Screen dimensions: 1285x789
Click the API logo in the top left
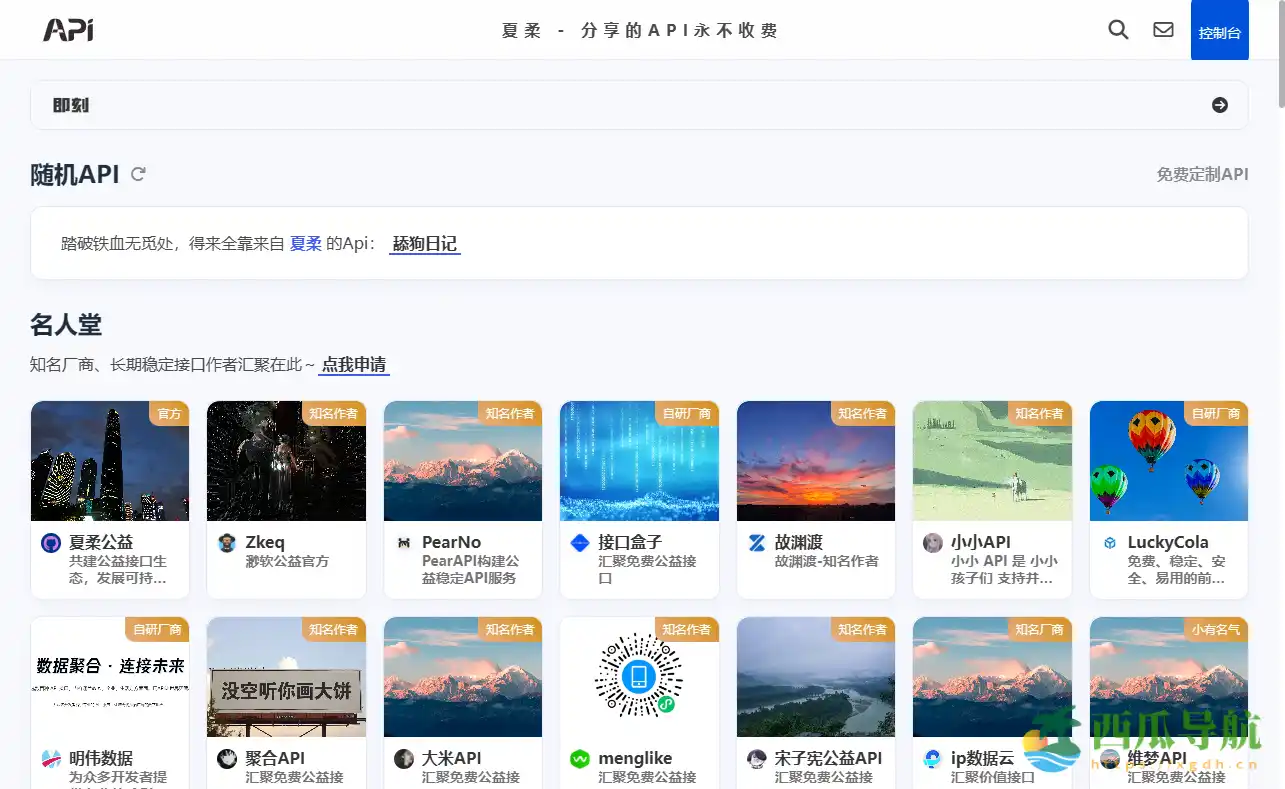click(67, 29)
